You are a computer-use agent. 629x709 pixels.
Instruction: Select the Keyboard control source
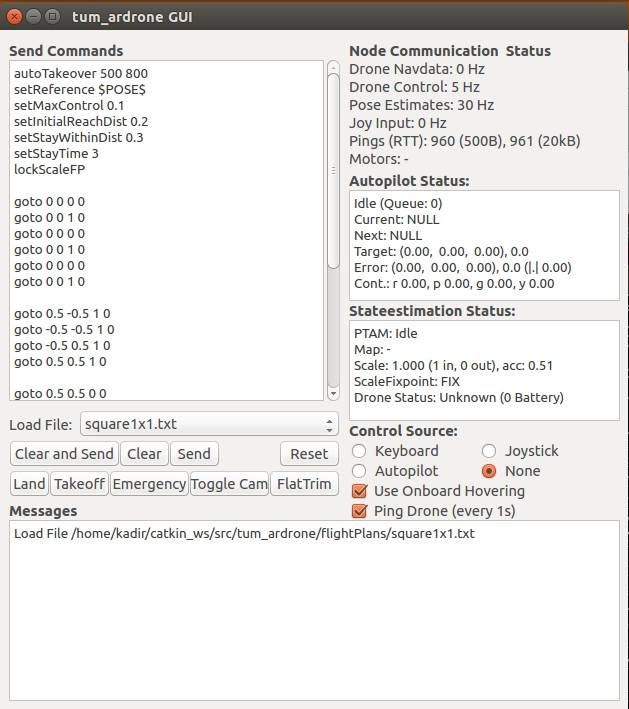(360, 451)
